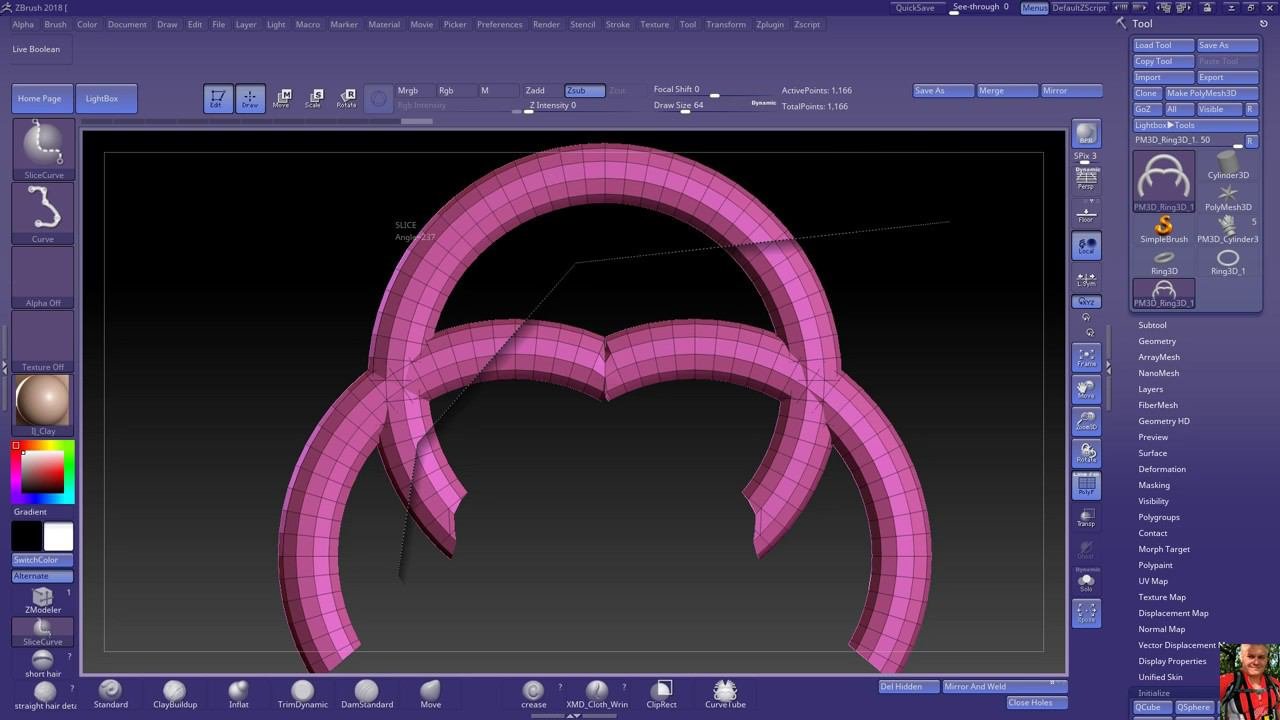Select the Move transform mode icon

point(281,97)
